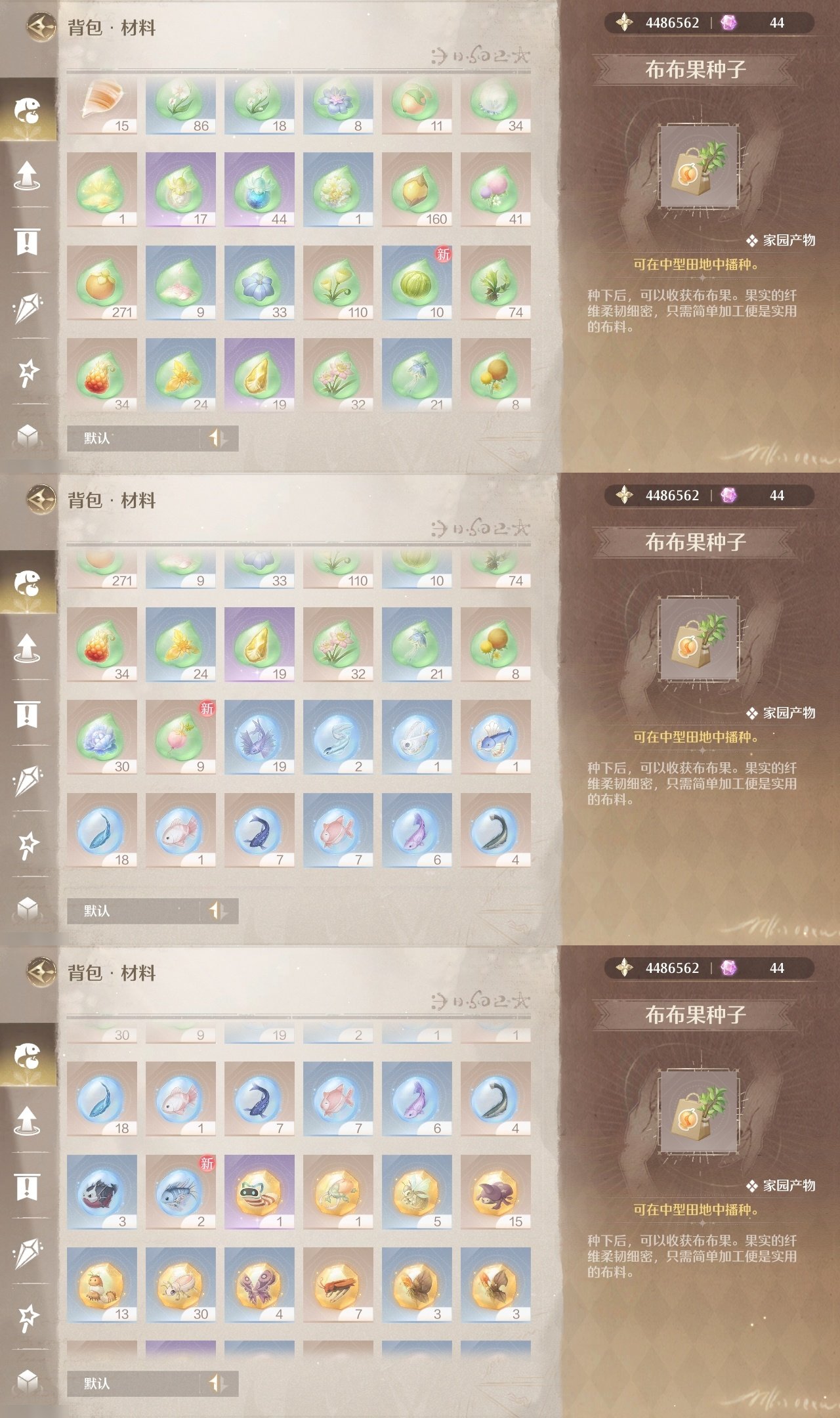
Task: Toggle sort order arrow beside 默认 in middle screenshot
Action: 219,911
